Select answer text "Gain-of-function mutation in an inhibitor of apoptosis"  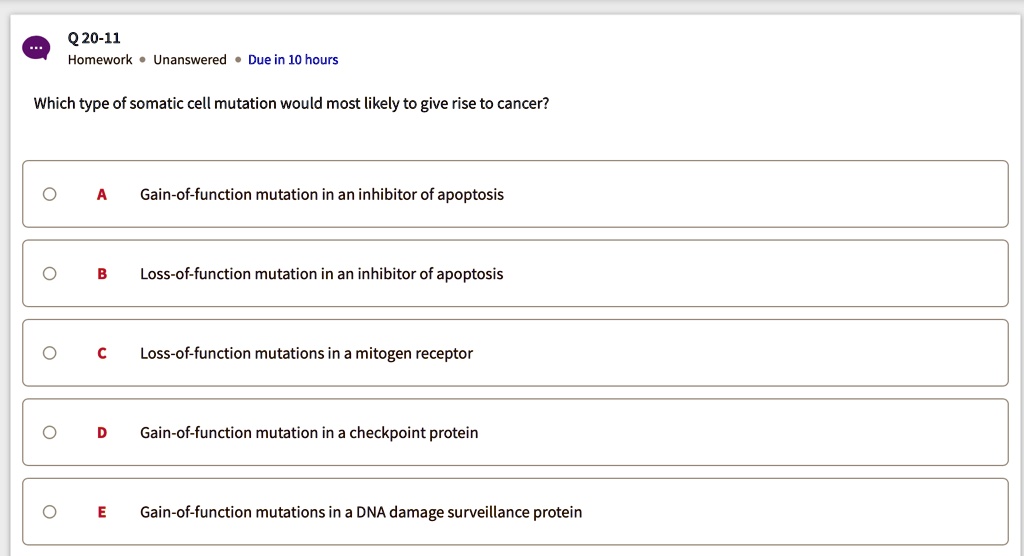click(321, 194)
